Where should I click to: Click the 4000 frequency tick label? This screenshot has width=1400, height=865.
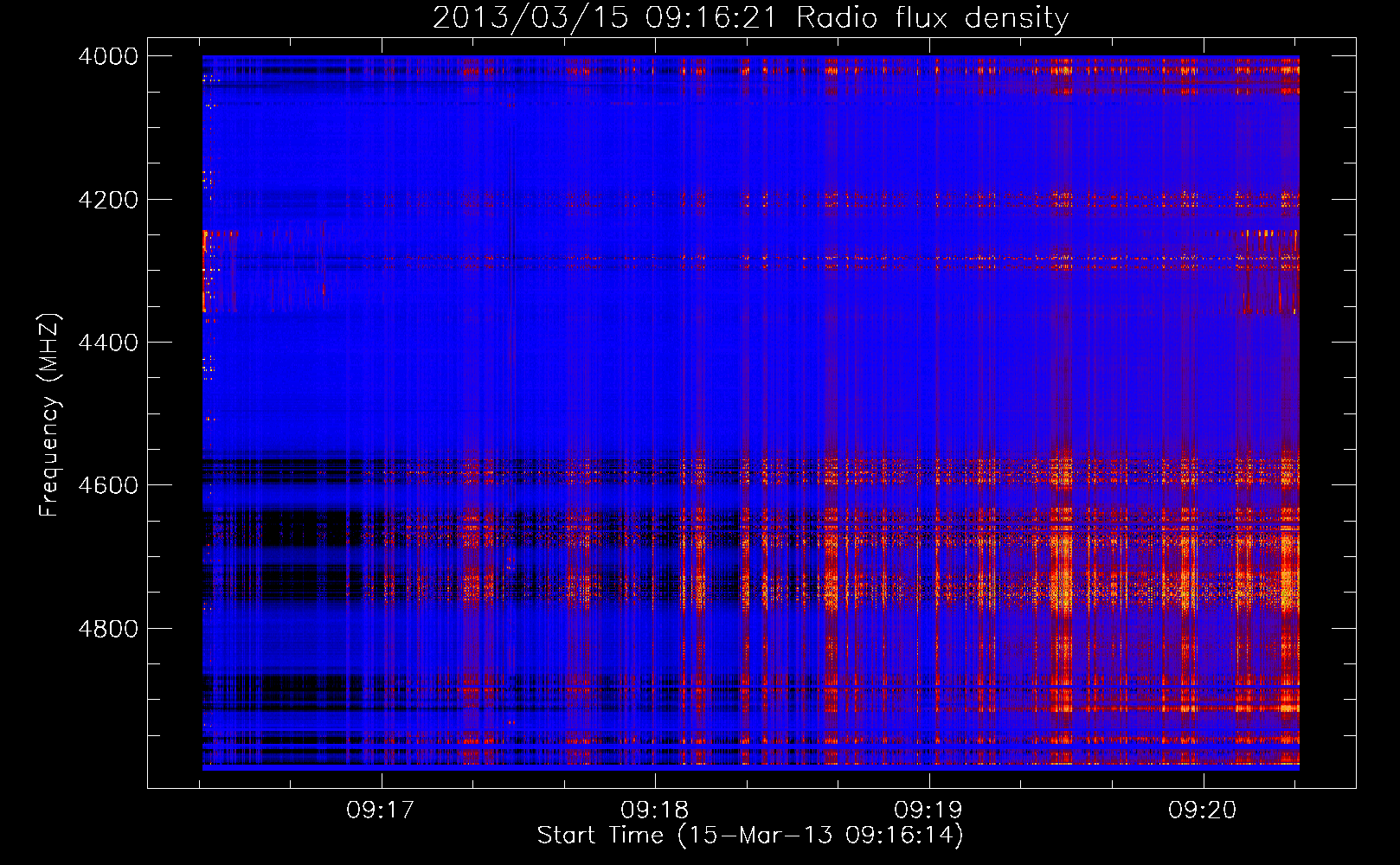pos(108,56)
